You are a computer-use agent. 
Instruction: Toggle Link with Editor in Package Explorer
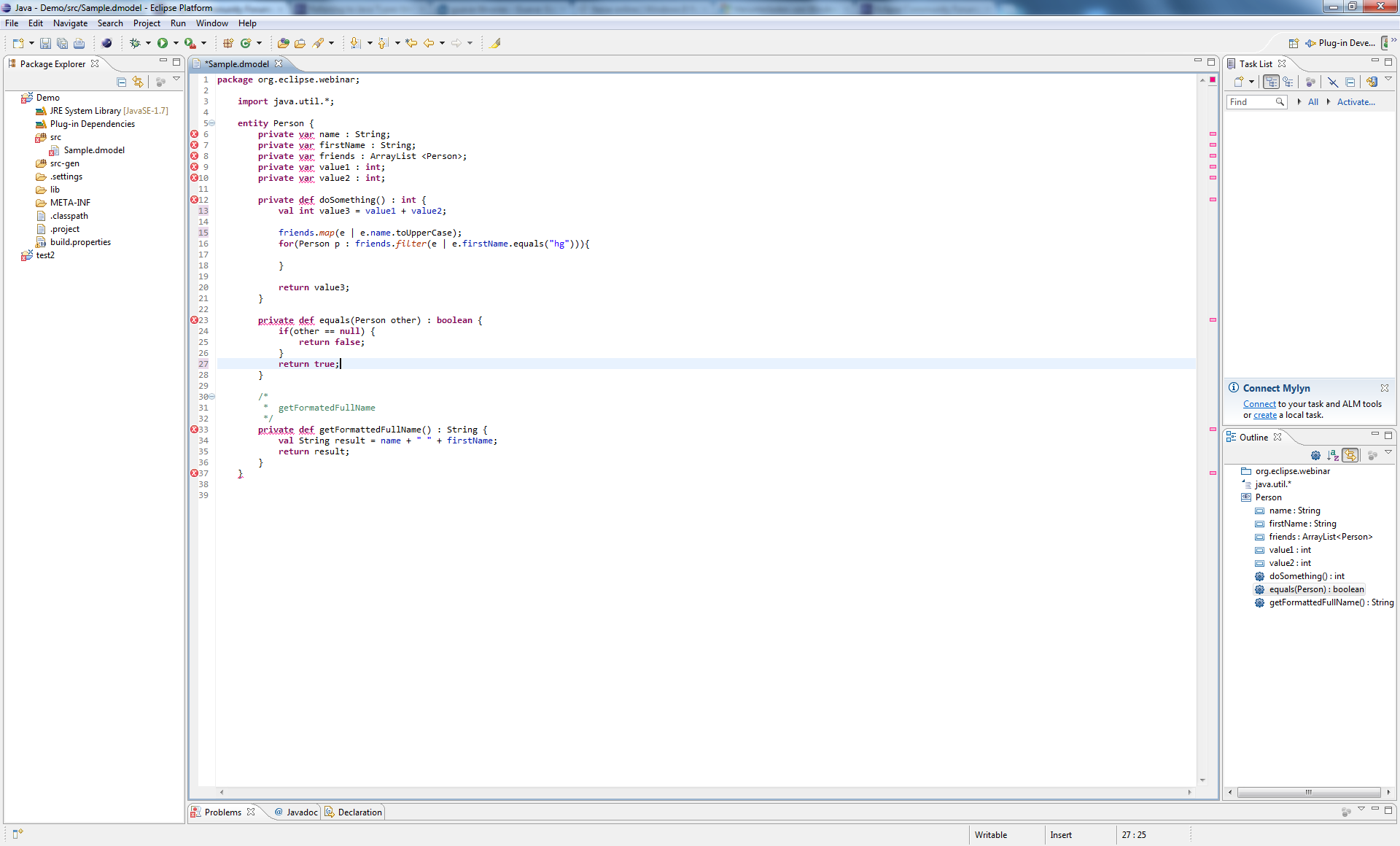tap(138, 82)
